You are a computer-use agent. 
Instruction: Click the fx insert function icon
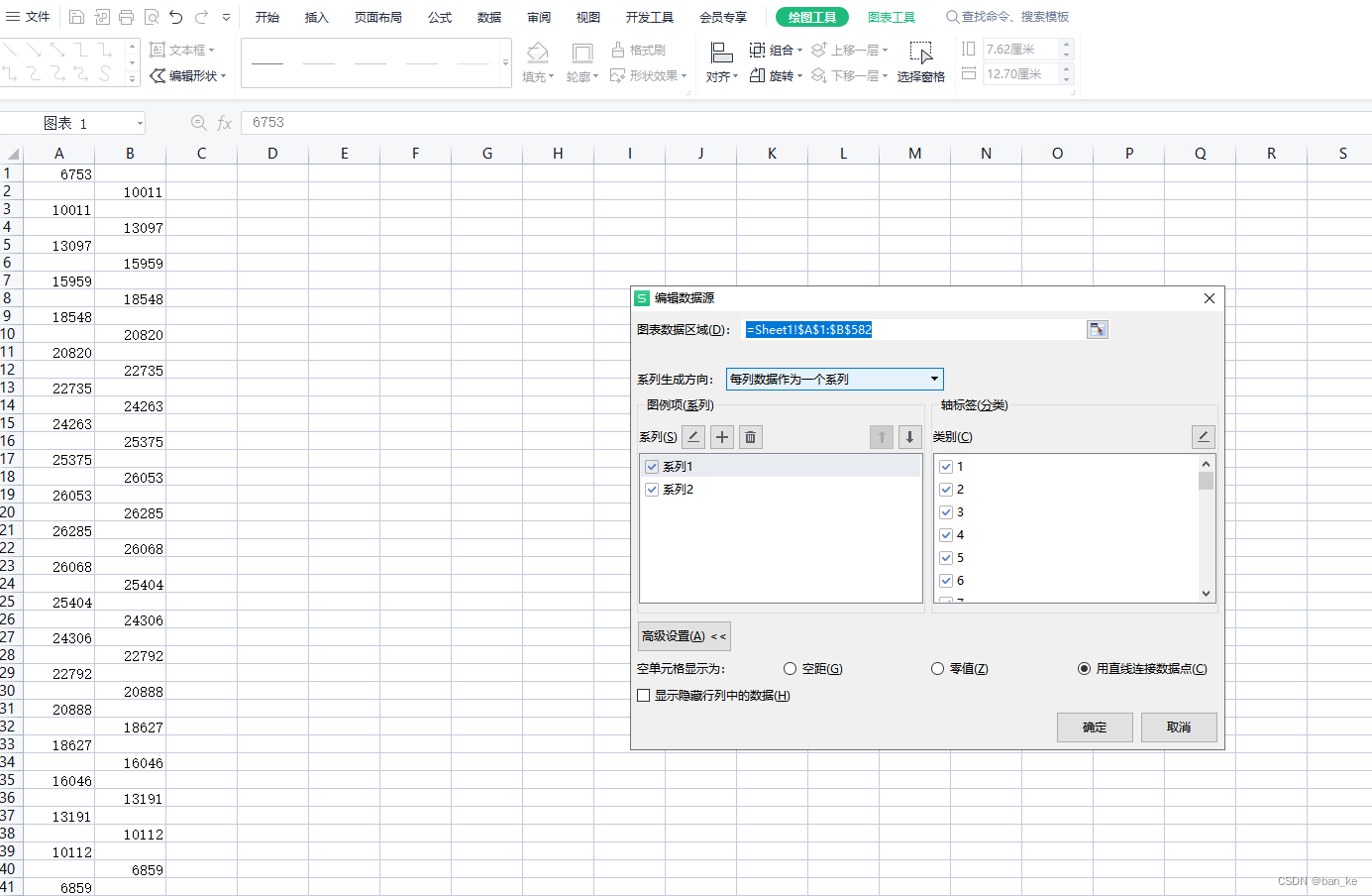coord(225,123)
